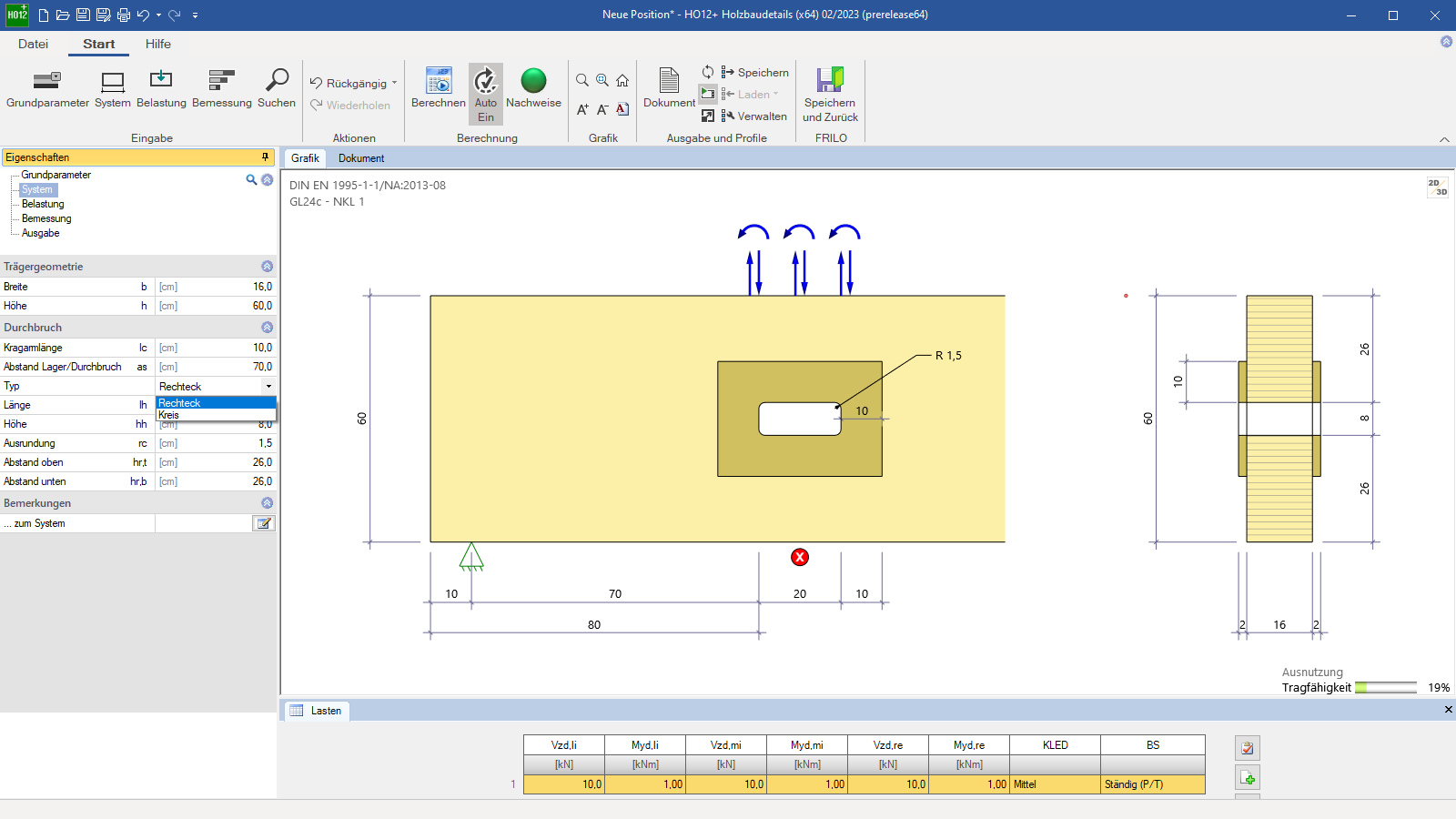This screenshot has height=819, width=1456.
Task: Edit the Kragarmlänge value field
Action: 215,348
